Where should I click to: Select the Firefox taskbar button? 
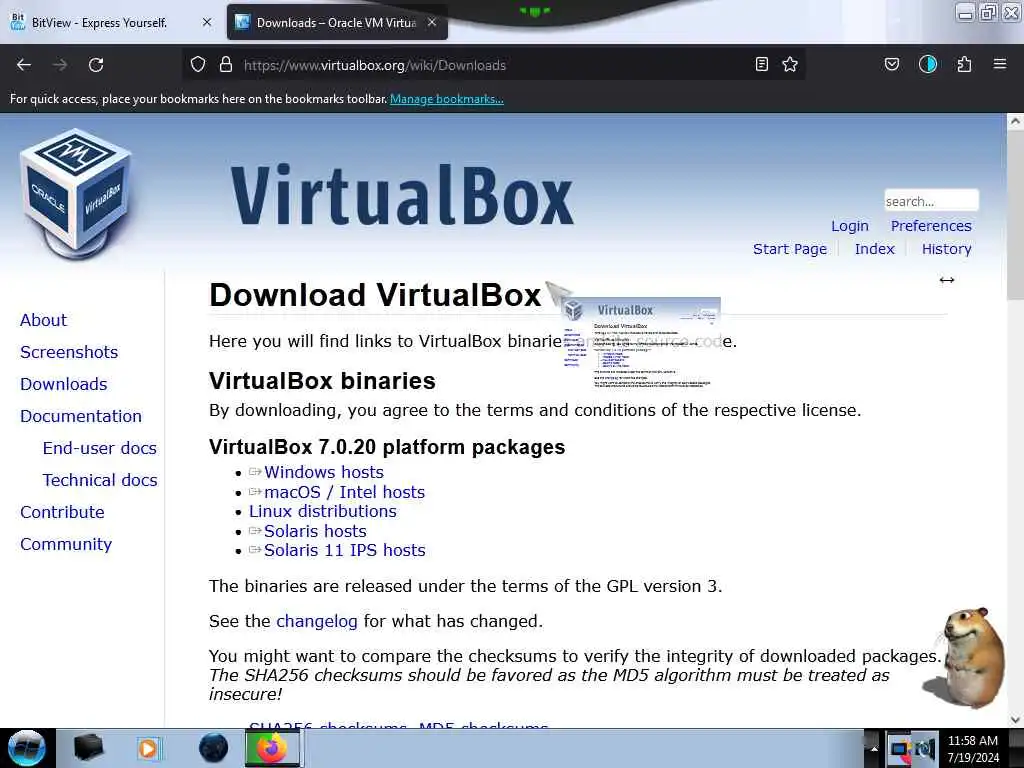click(272, 748)
